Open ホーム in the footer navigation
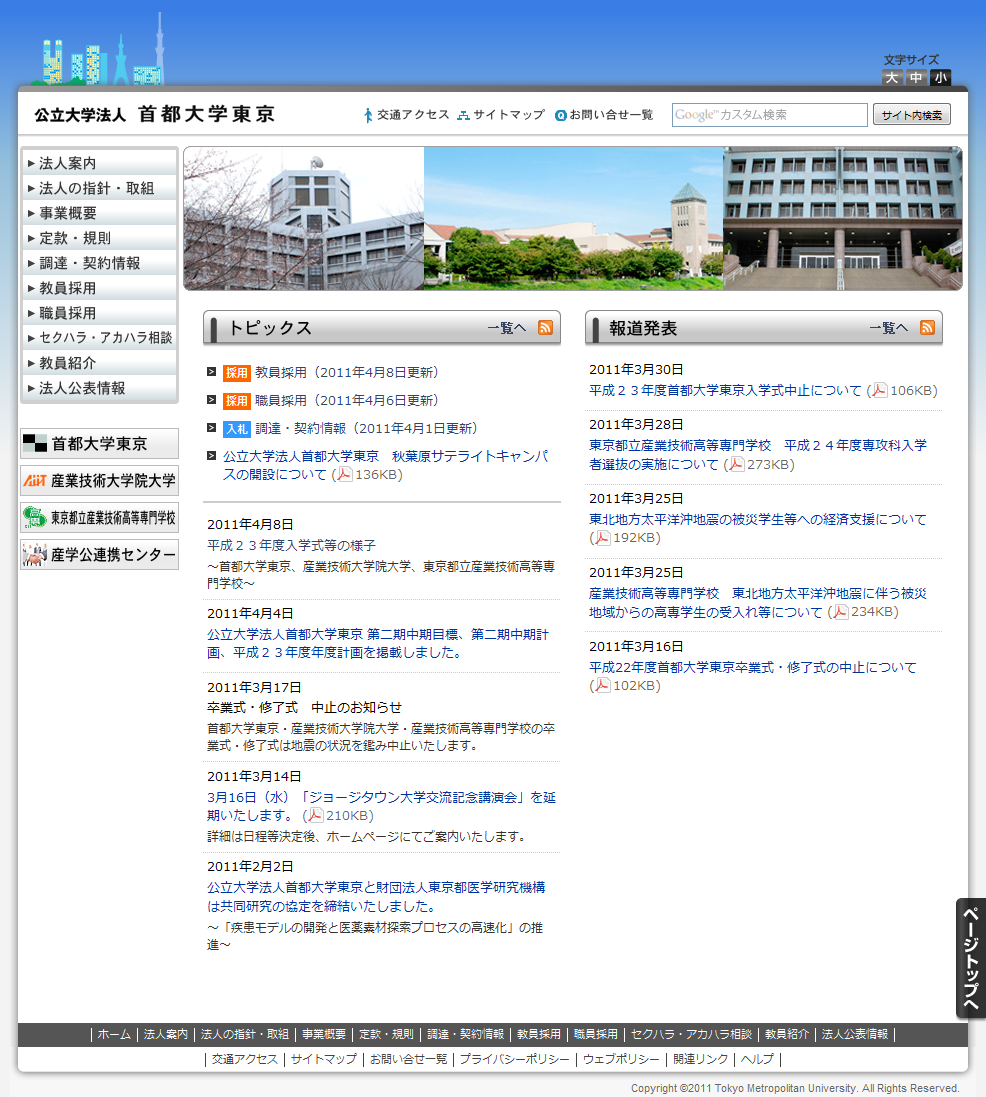986x1097 pixels. click(x=114, y=1034)
